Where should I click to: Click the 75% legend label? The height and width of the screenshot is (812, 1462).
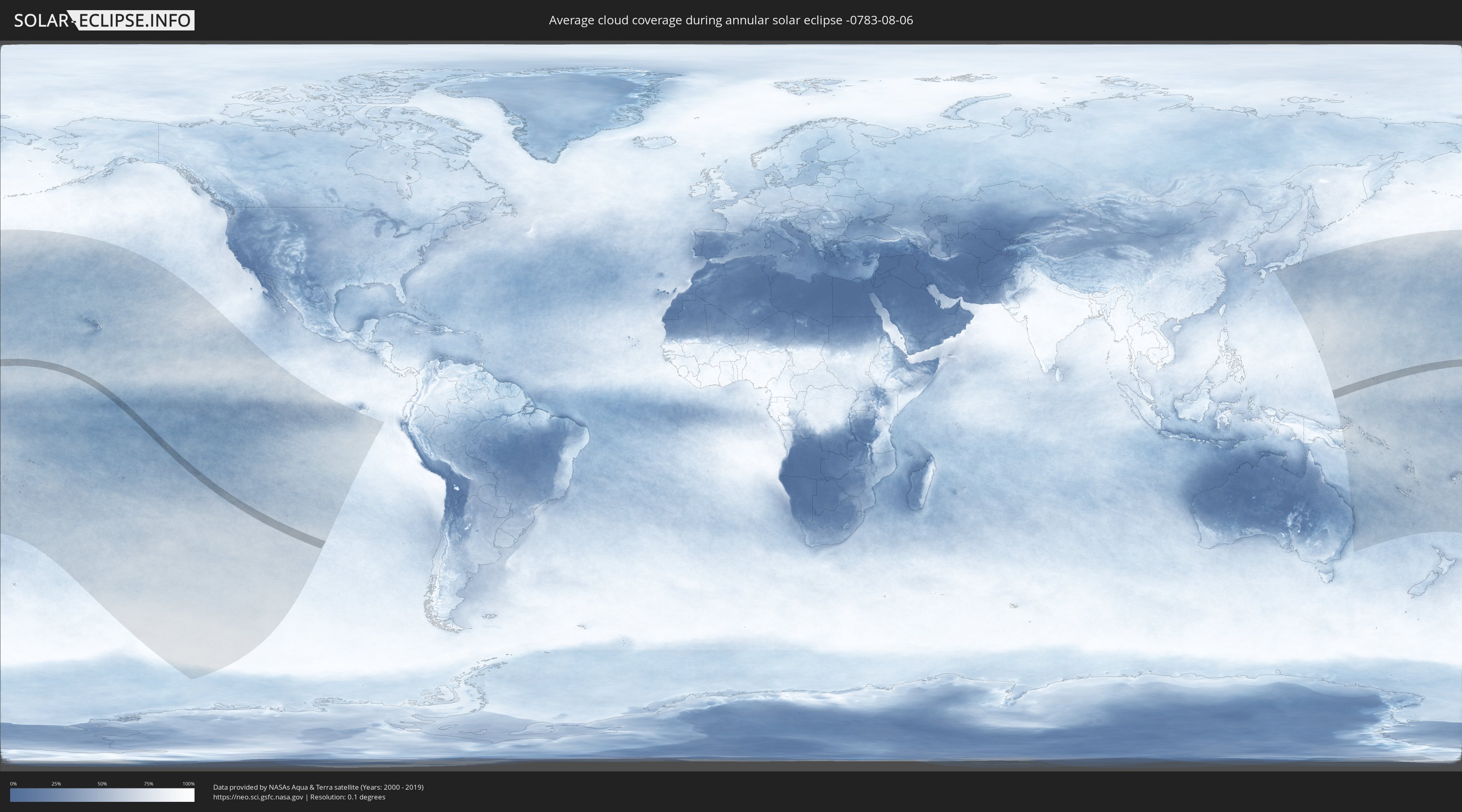148,784
